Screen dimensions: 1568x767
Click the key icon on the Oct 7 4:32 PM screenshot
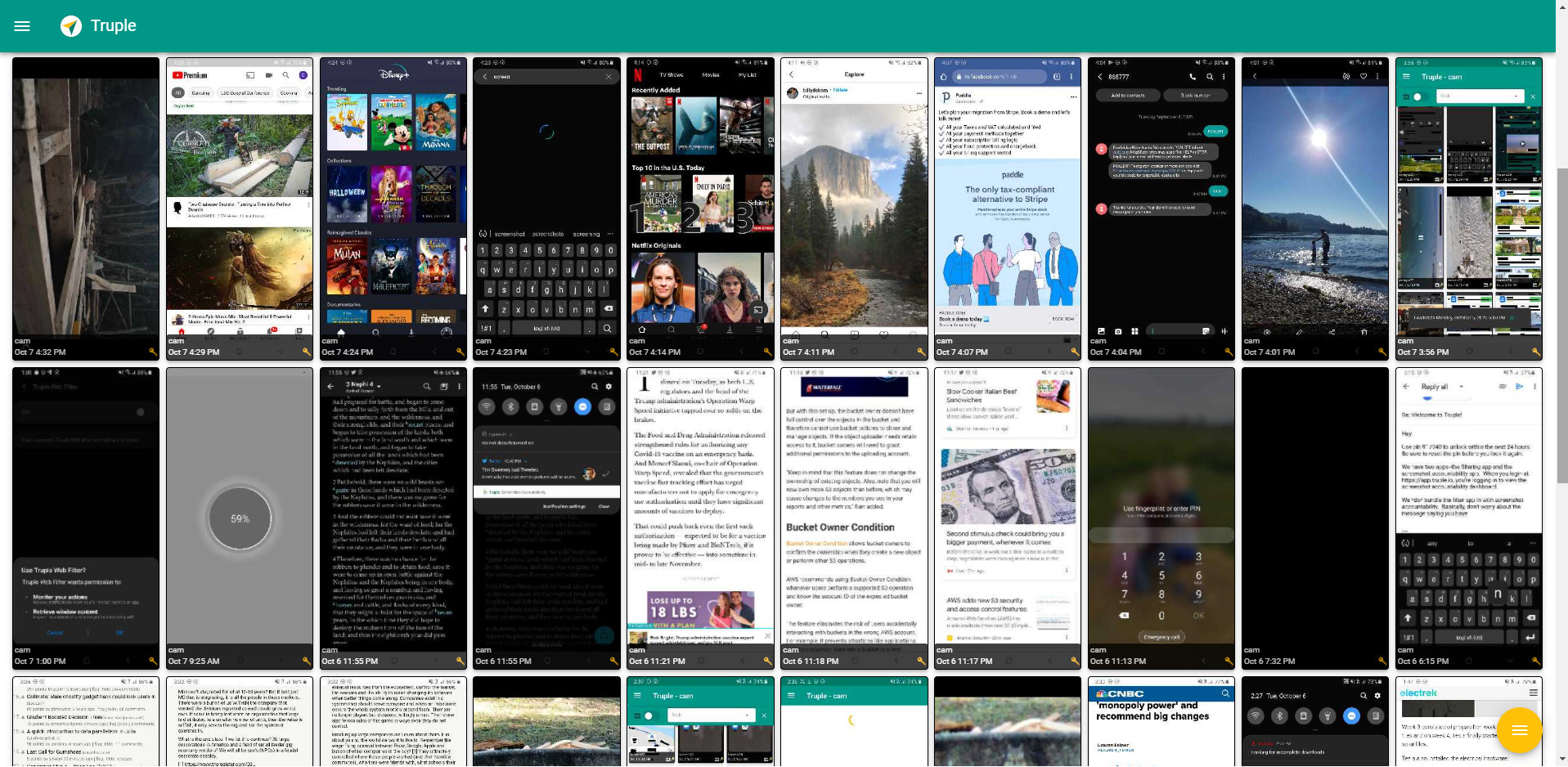152,352
